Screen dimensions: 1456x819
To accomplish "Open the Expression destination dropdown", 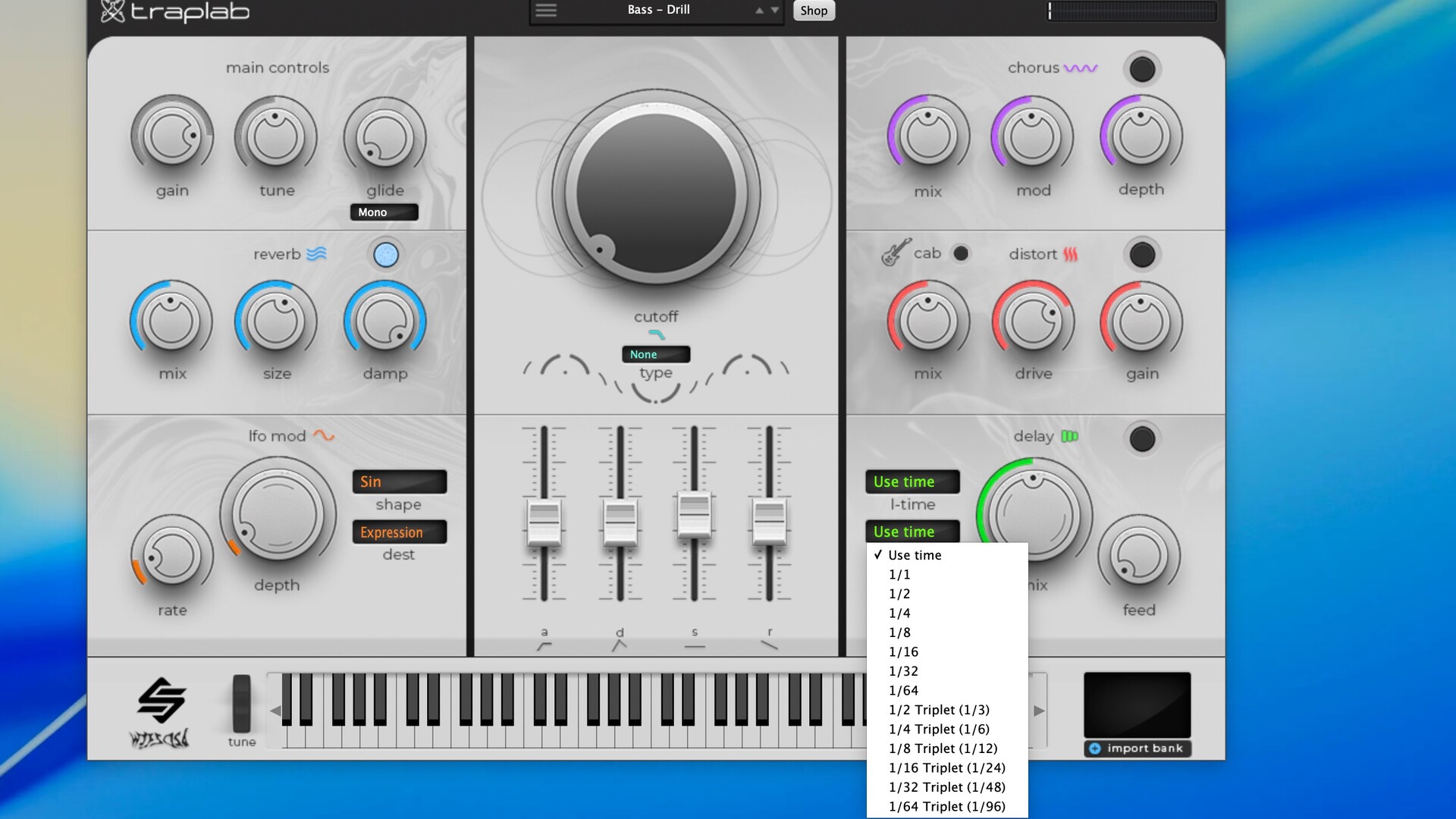I will point(399,532).
